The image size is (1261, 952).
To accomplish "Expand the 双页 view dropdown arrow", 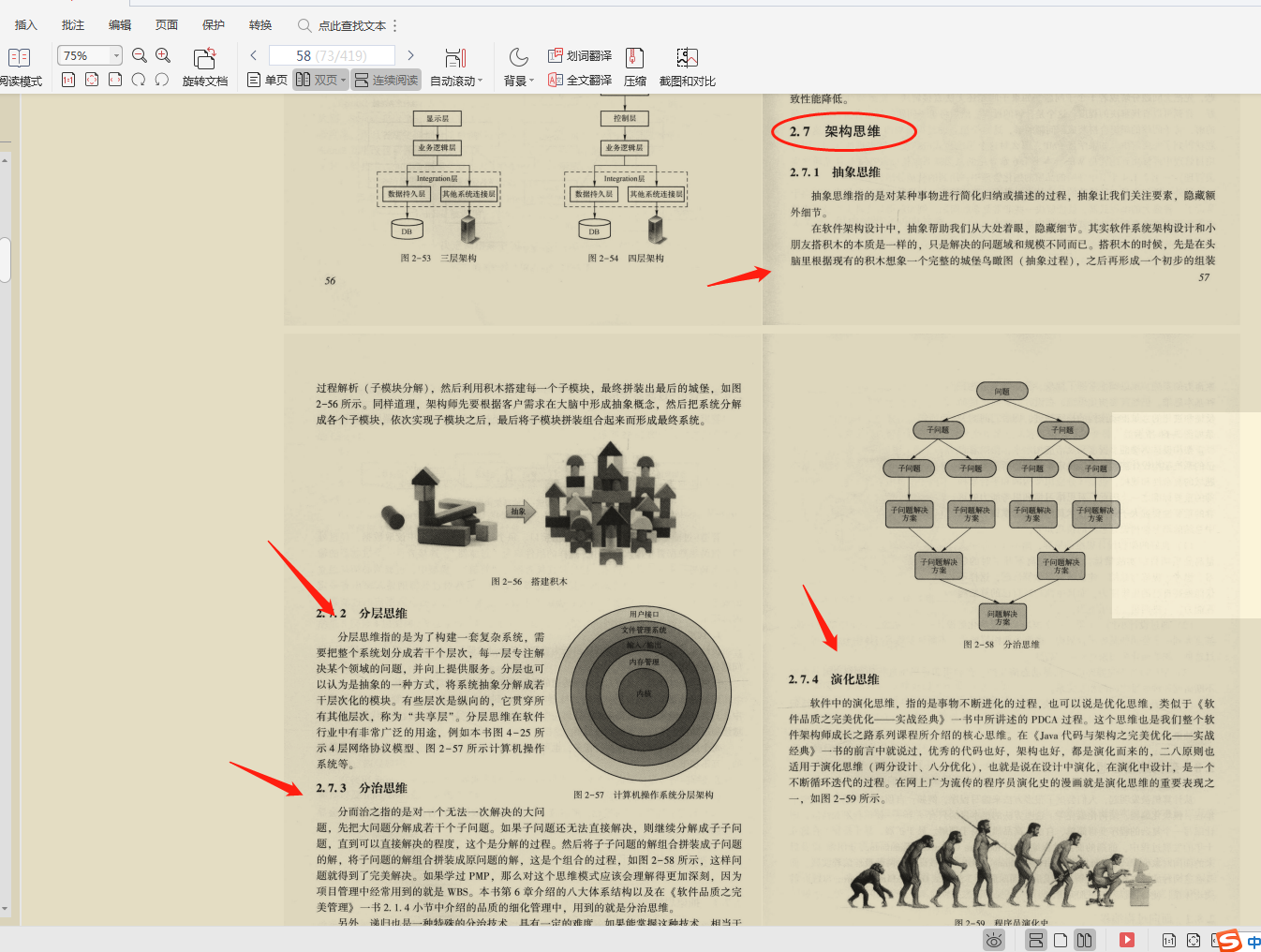I will [x=341, y=80].
